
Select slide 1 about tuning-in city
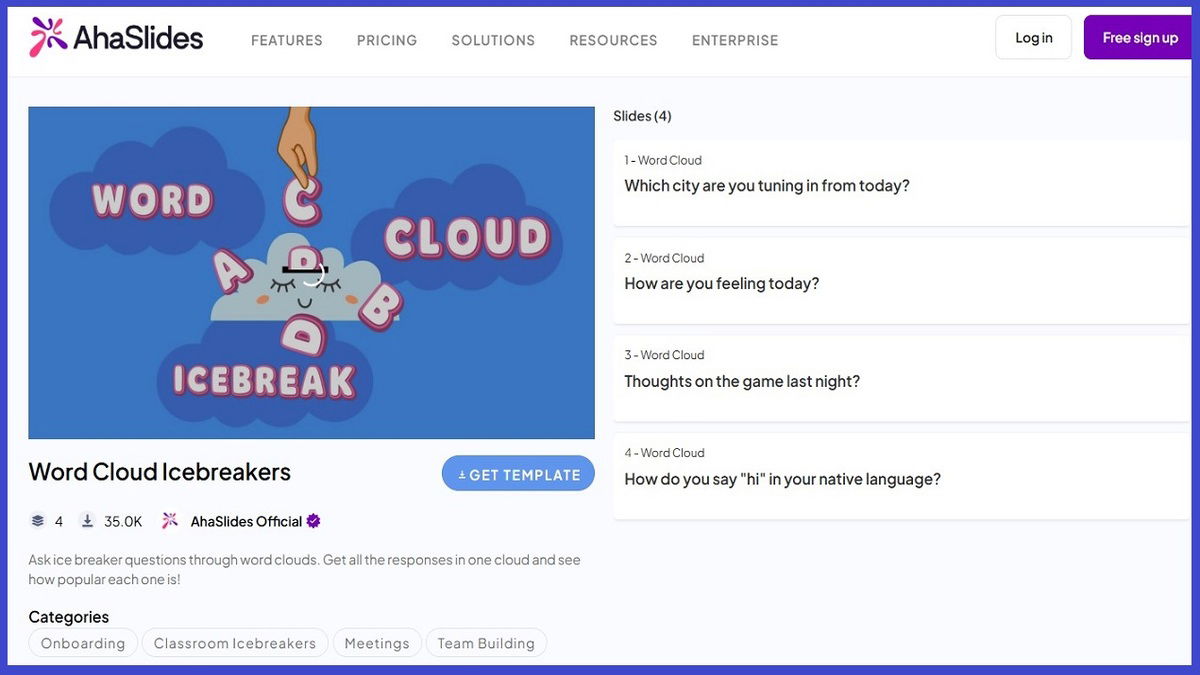[x=900, y=183]
